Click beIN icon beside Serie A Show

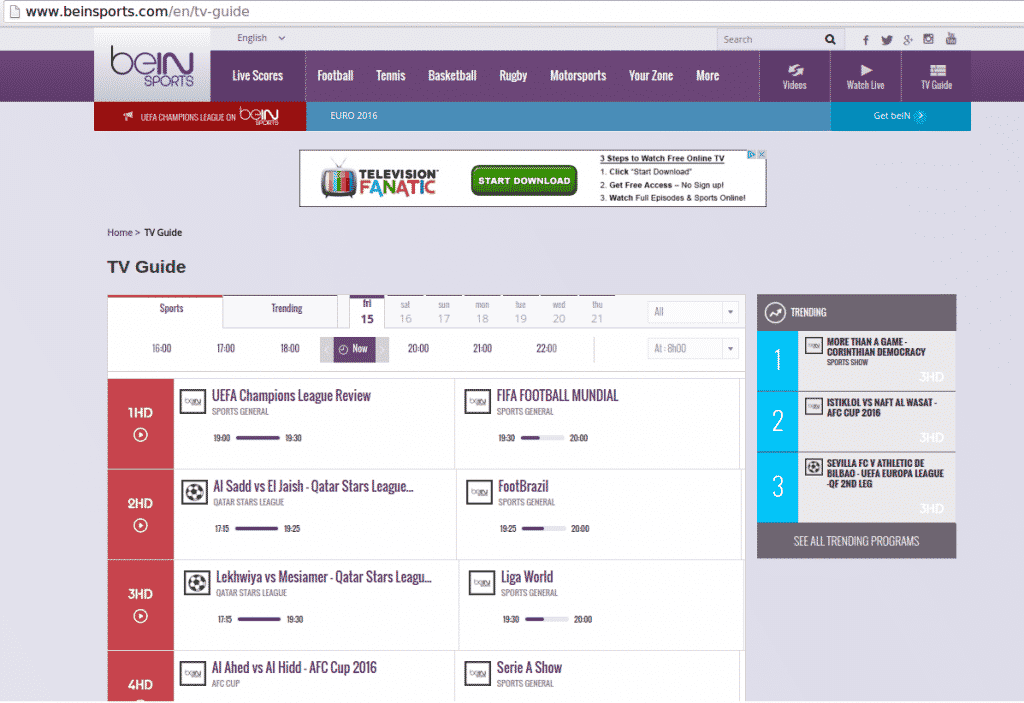pos(477,674)
